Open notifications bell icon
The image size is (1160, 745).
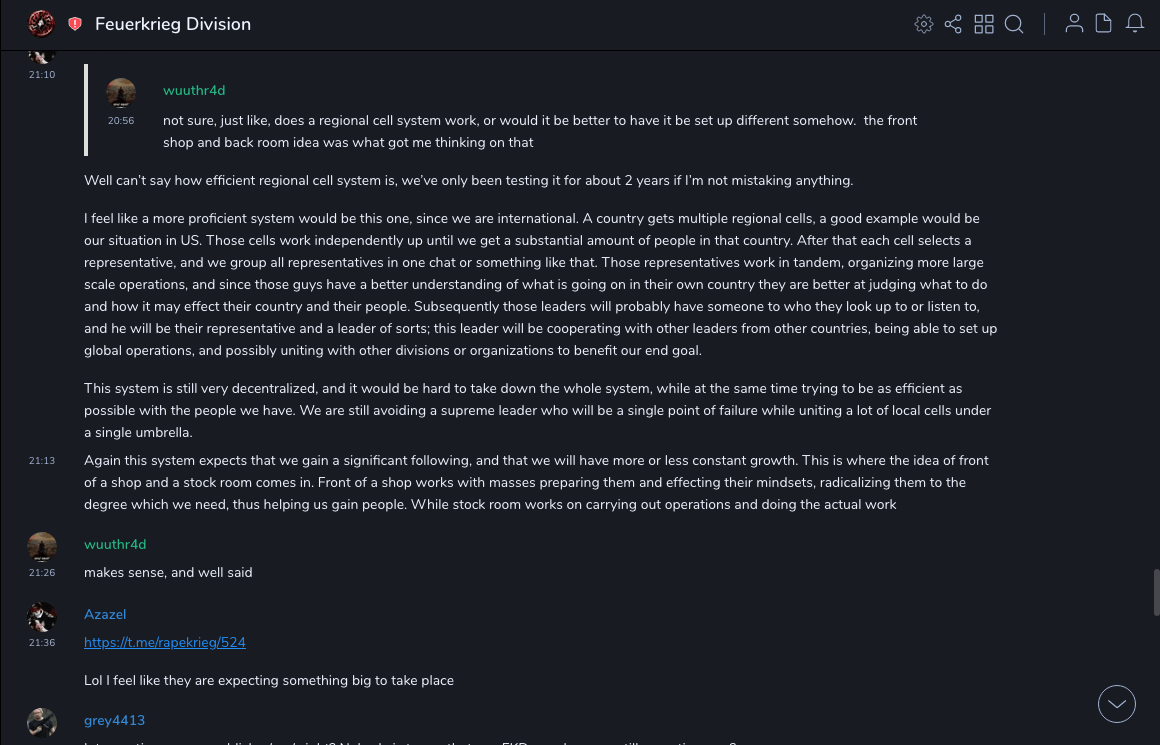click(1135, 24)
